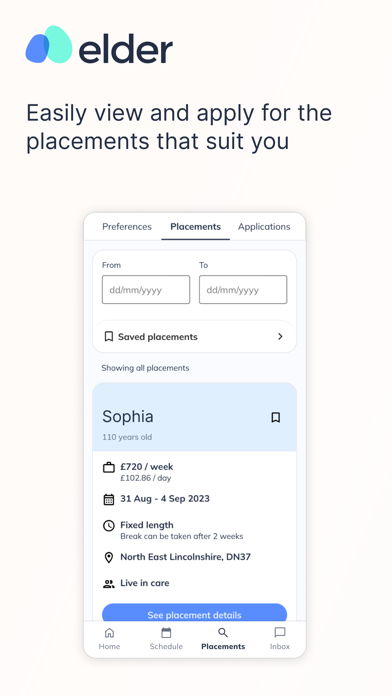Click the To date input field

(x=243, y=289)
